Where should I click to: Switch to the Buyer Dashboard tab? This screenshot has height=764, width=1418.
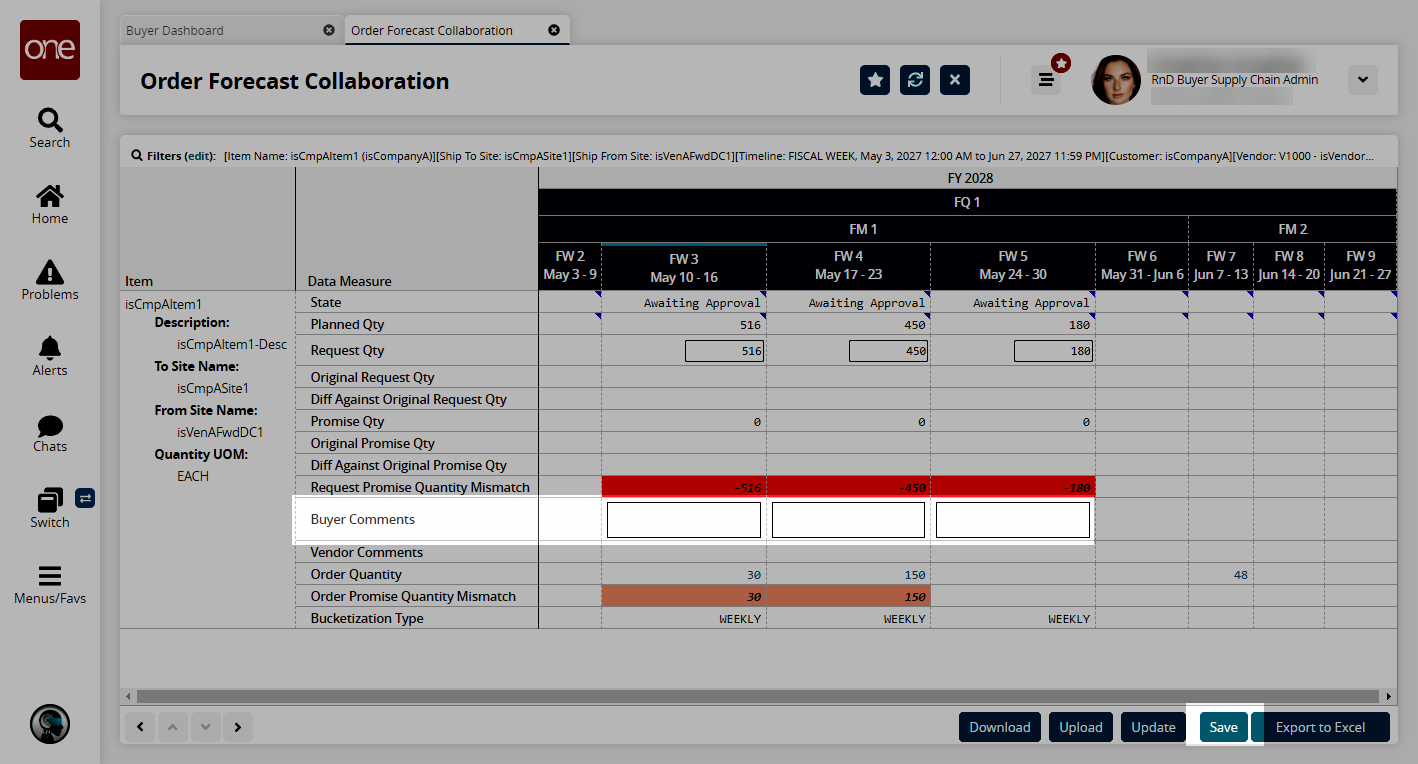click(x=175, y=30)
